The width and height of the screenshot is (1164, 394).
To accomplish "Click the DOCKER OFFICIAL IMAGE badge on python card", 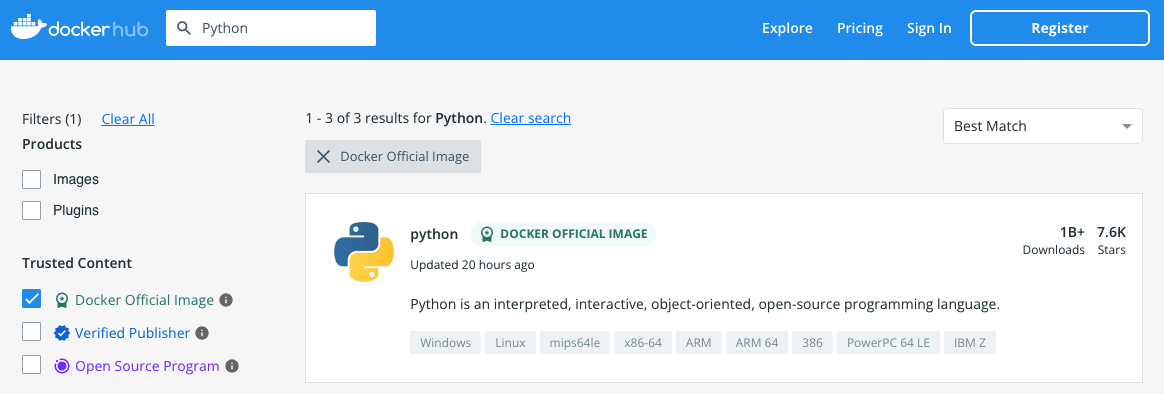I will coord(563,234).
